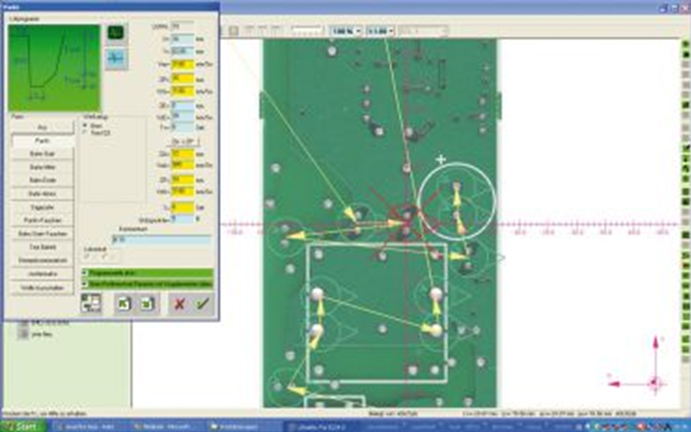Click the dark green waveform icon beside the profile graph
Viewport: 691px width, 432px height.
click(x=116, y=33)
